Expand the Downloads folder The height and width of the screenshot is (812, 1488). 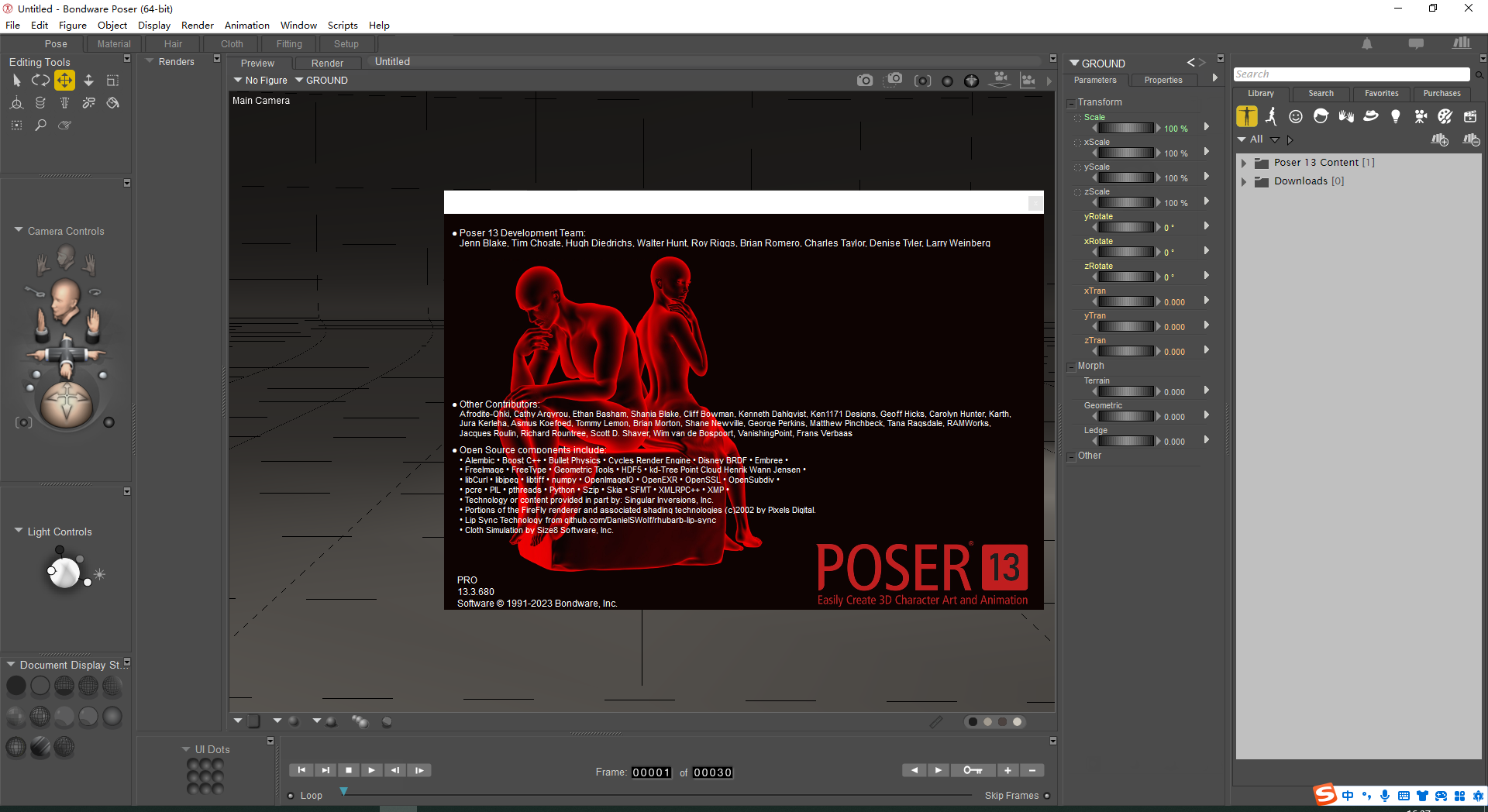tap(1244, 181)
